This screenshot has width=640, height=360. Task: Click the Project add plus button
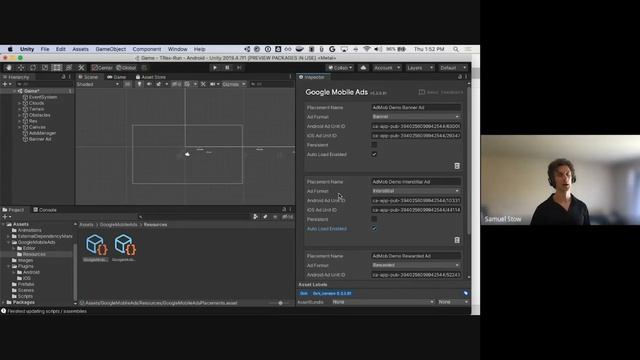pos(5,217)
